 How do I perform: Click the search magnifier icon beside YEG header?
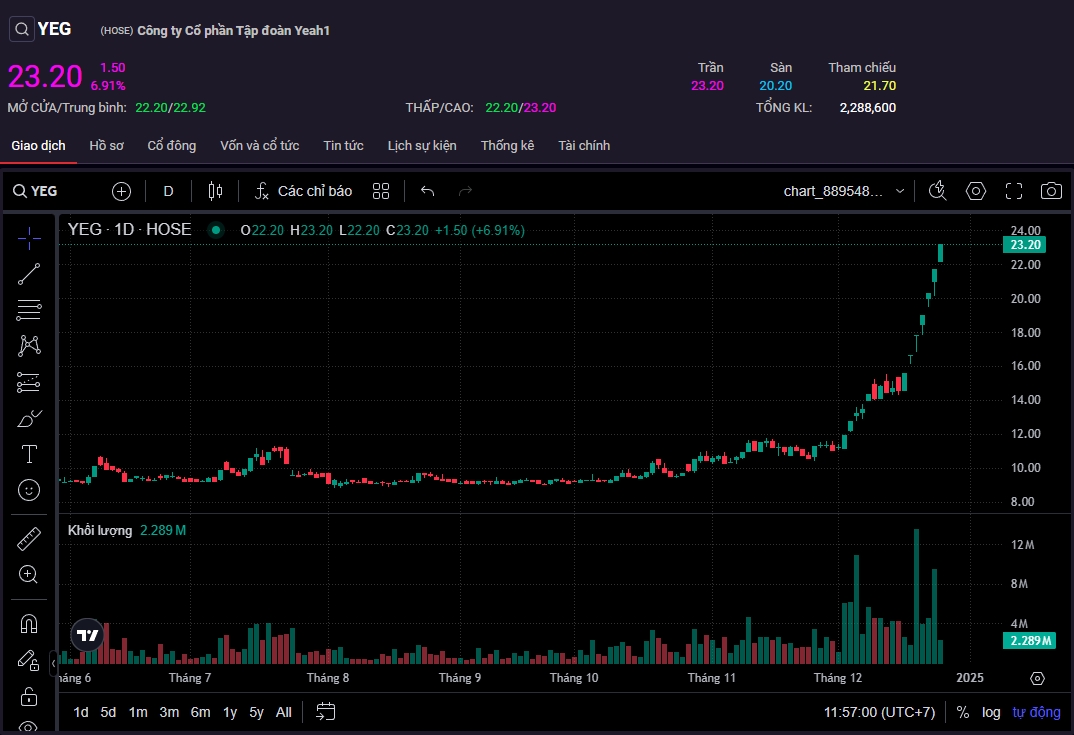pos(22,29)
